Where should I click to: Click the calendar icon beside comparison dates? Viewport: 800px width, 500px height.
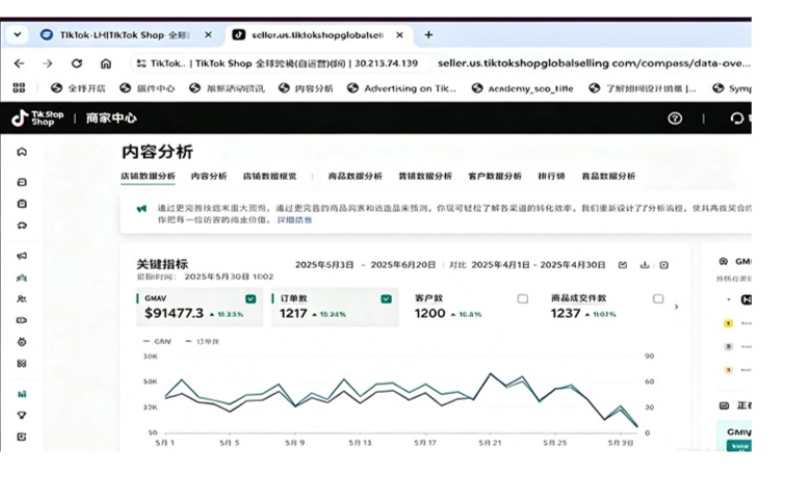[x=622, y=265]
